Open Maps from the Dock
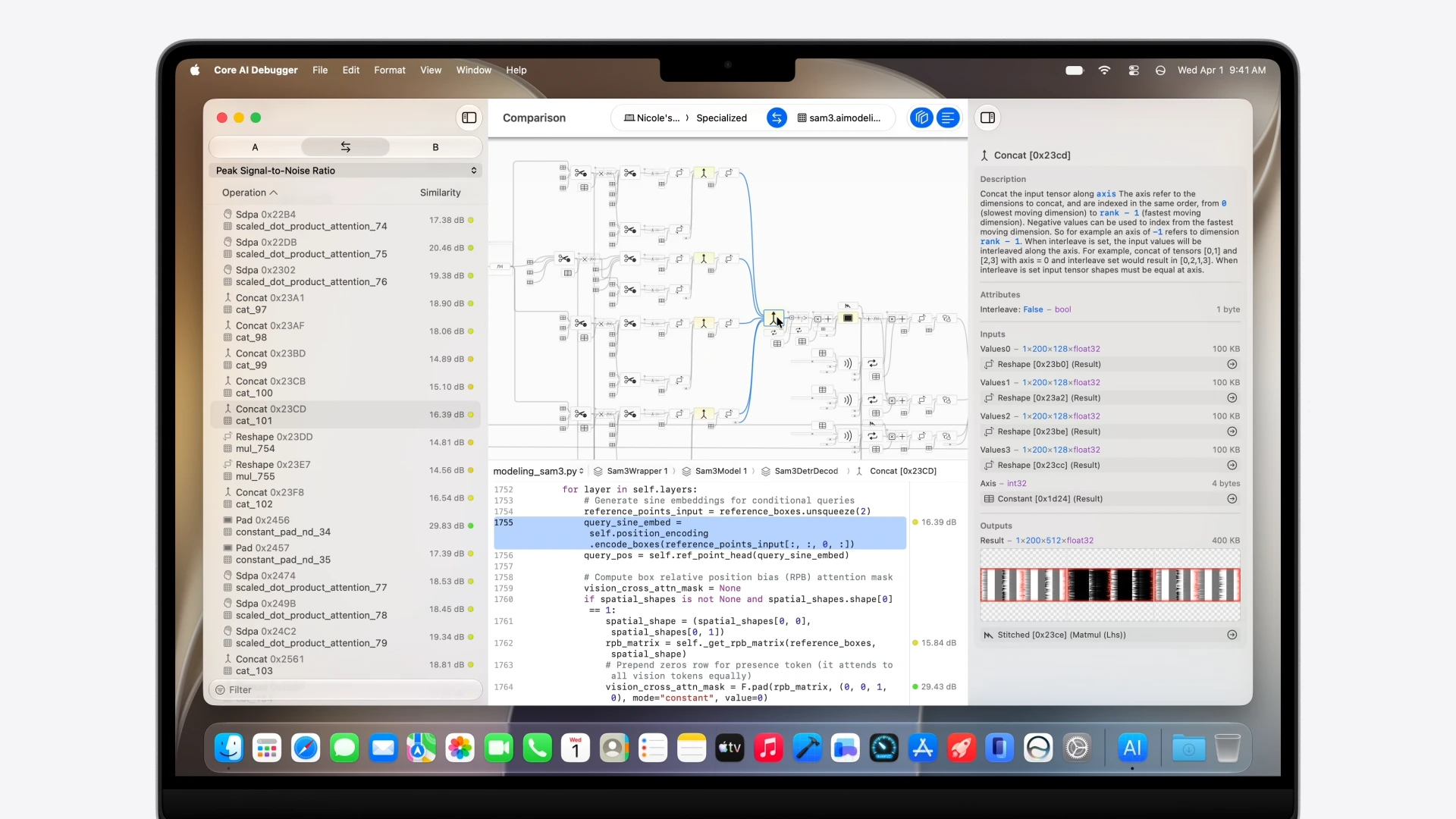The image size is (1456, 819). click(x=421, y=748)
